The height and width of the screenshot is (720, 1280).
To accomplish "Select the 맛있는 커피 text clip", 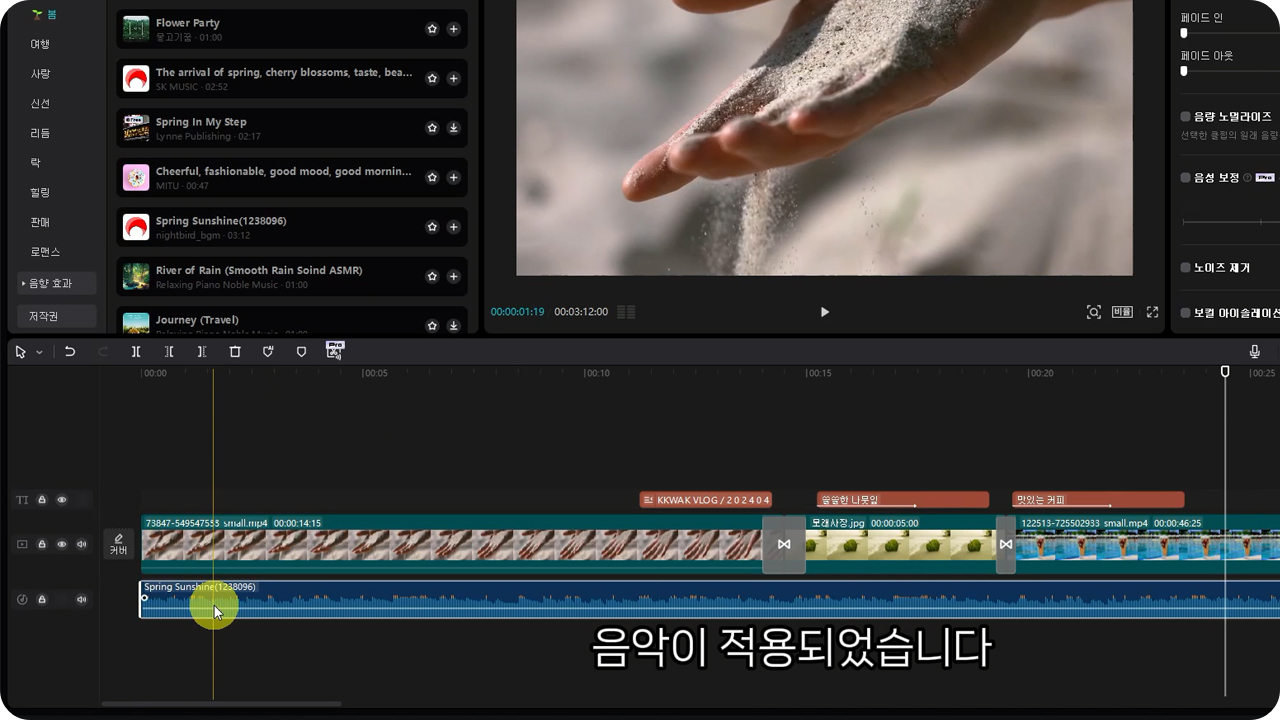I will point(1098,500).
